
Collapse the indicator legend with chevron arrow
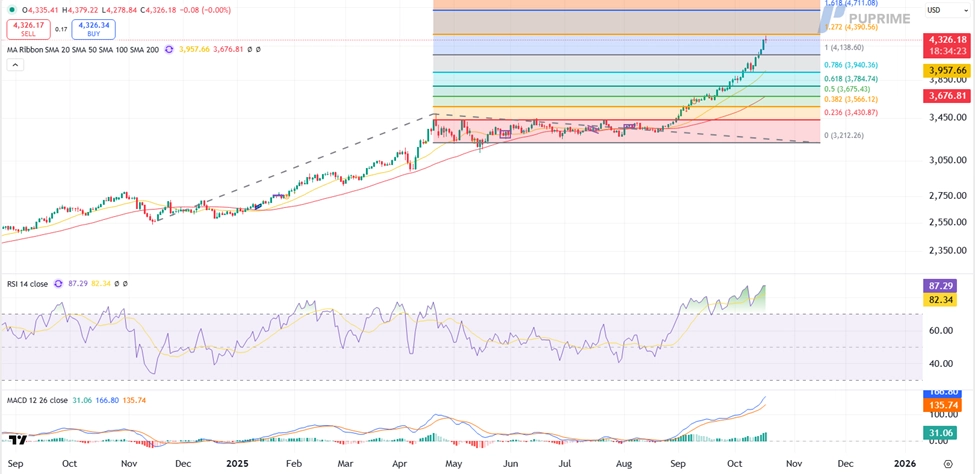click(15, 65)
